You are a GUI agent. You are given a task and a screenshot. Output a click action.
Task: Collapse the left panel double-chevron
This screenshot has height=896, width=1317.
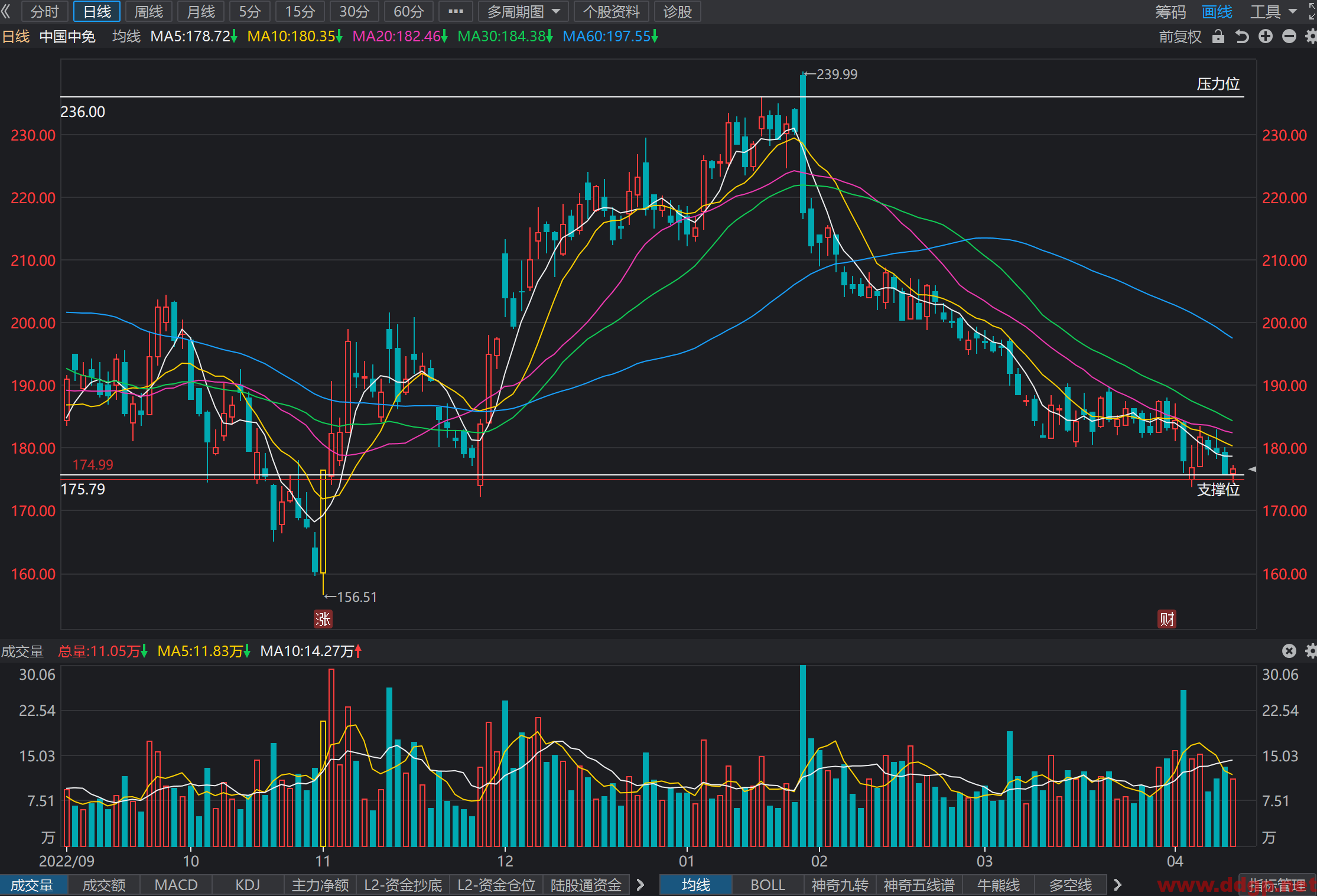(x=6, y=11)
